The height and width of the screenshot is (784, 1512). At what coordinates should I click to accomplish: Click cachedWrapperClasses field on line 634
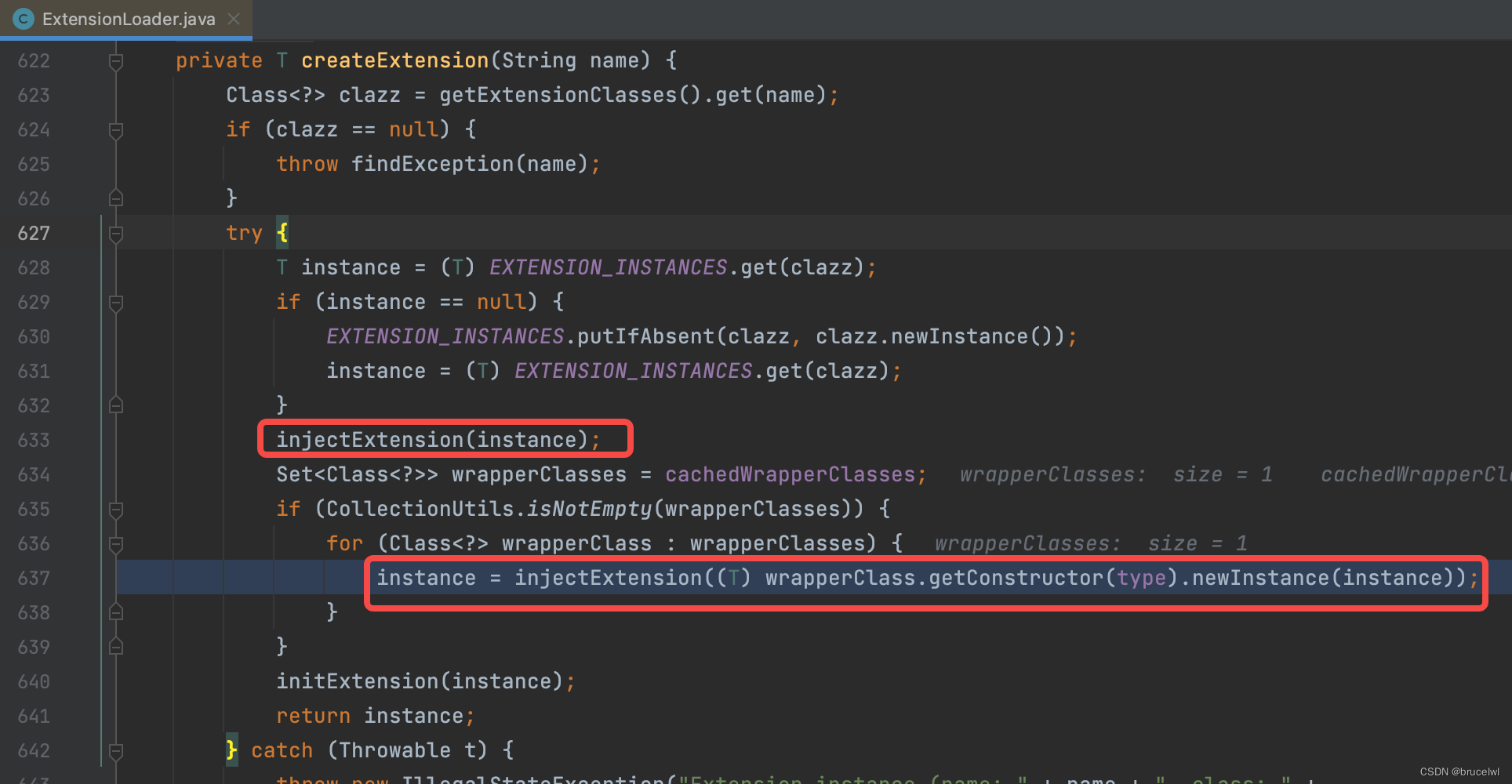coord(791,474)
